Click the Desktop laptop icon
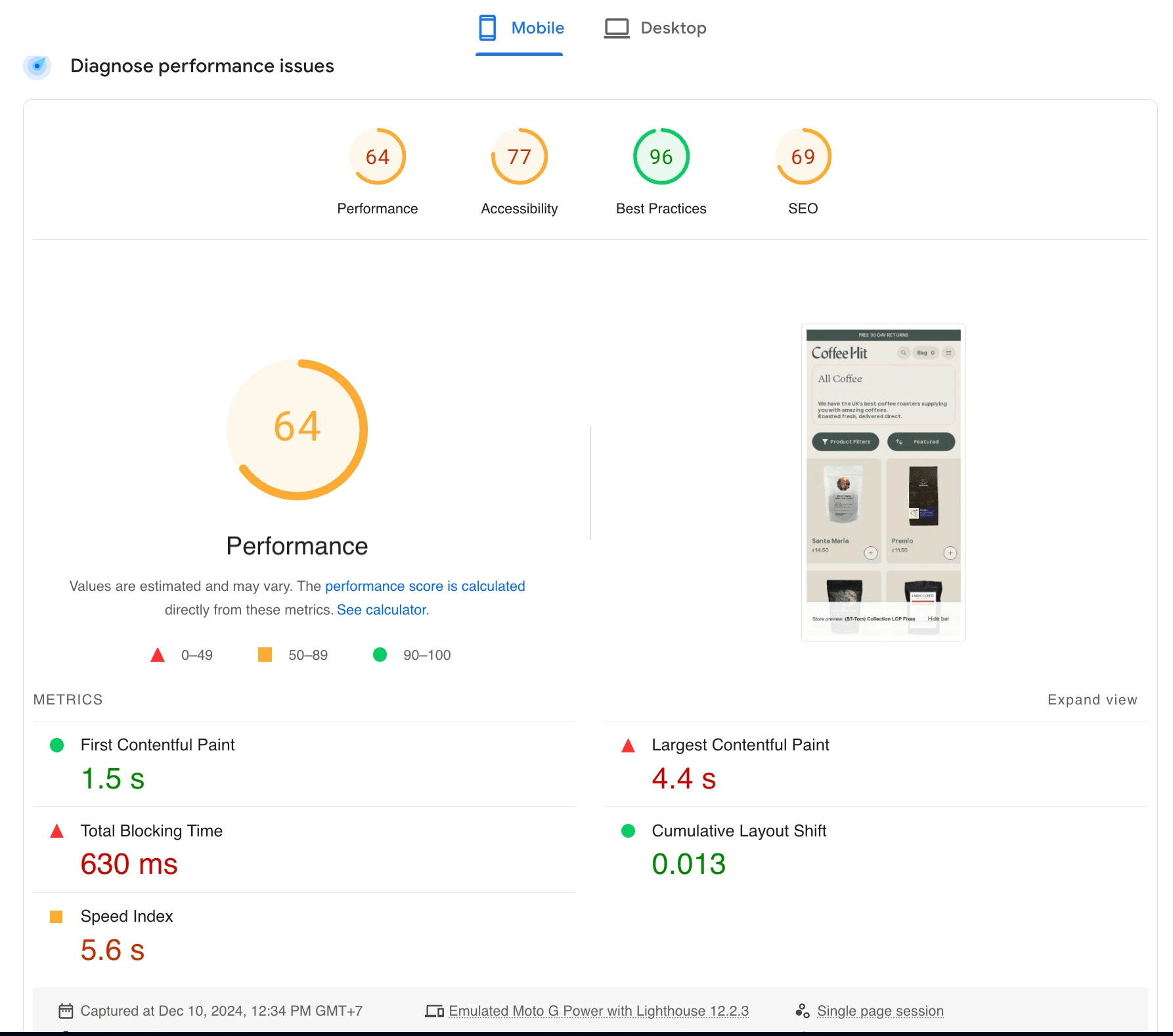Image resolution: width=1173 pixels, height=1036 pixels. coord(617,28)
